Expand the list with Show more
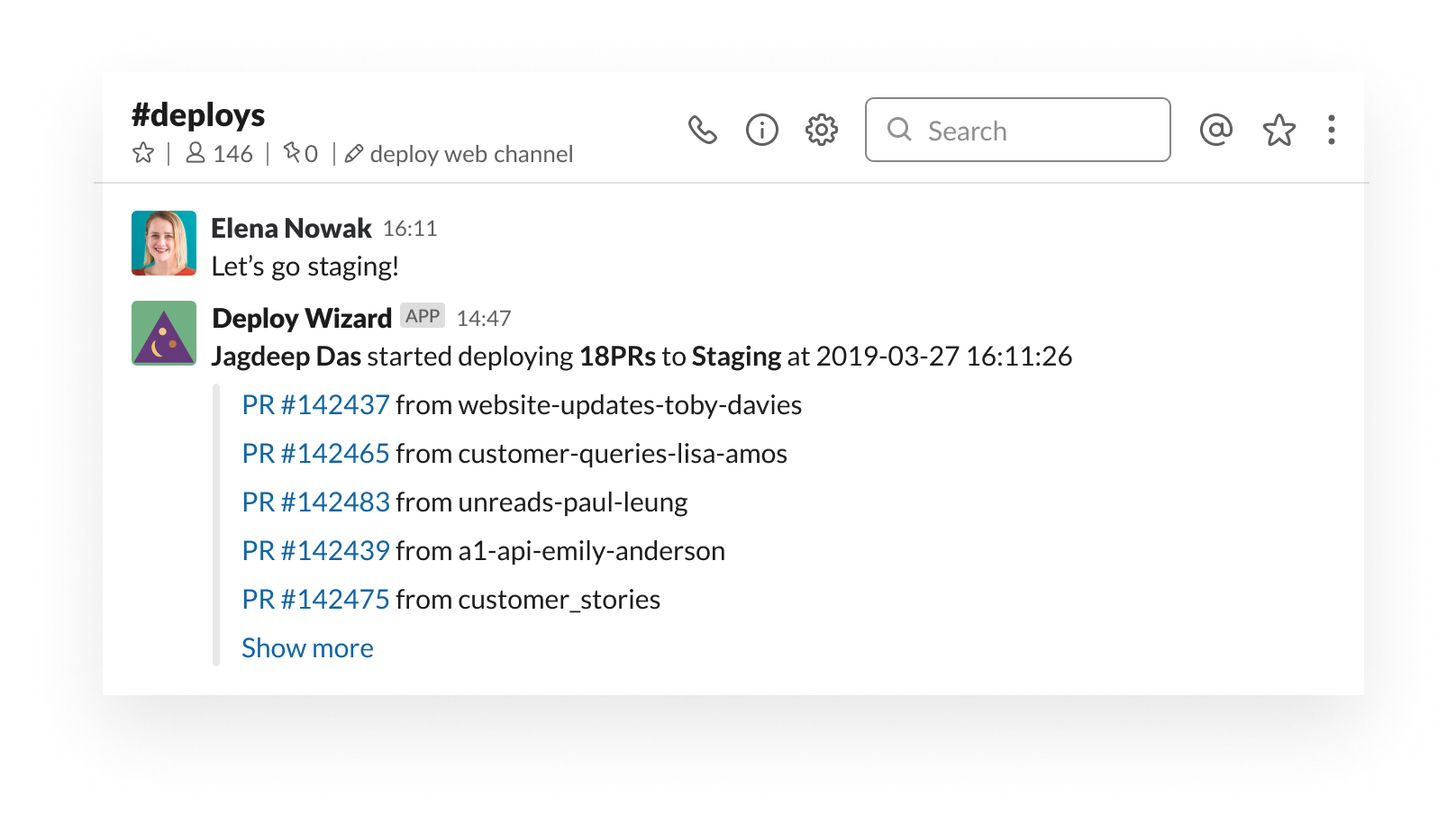Viewport: 1456px width, 814px height. 307,648
